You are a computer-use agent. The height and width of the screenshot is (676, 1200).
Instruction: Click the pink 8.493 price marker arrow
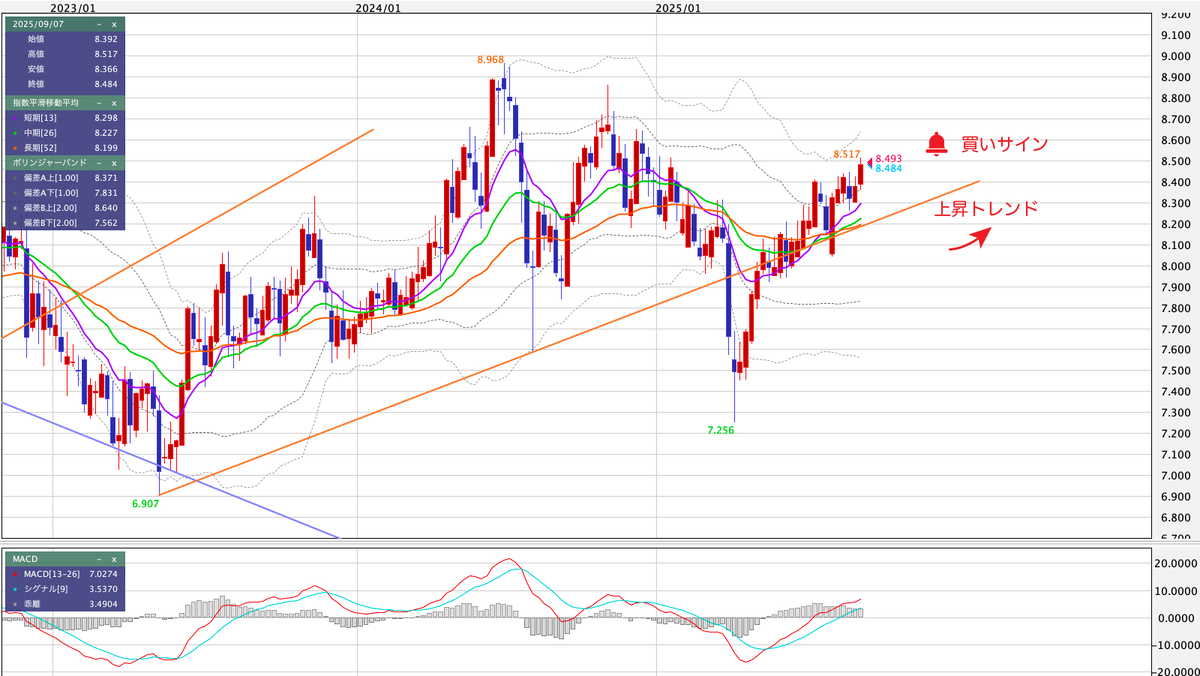click(867, 160)
